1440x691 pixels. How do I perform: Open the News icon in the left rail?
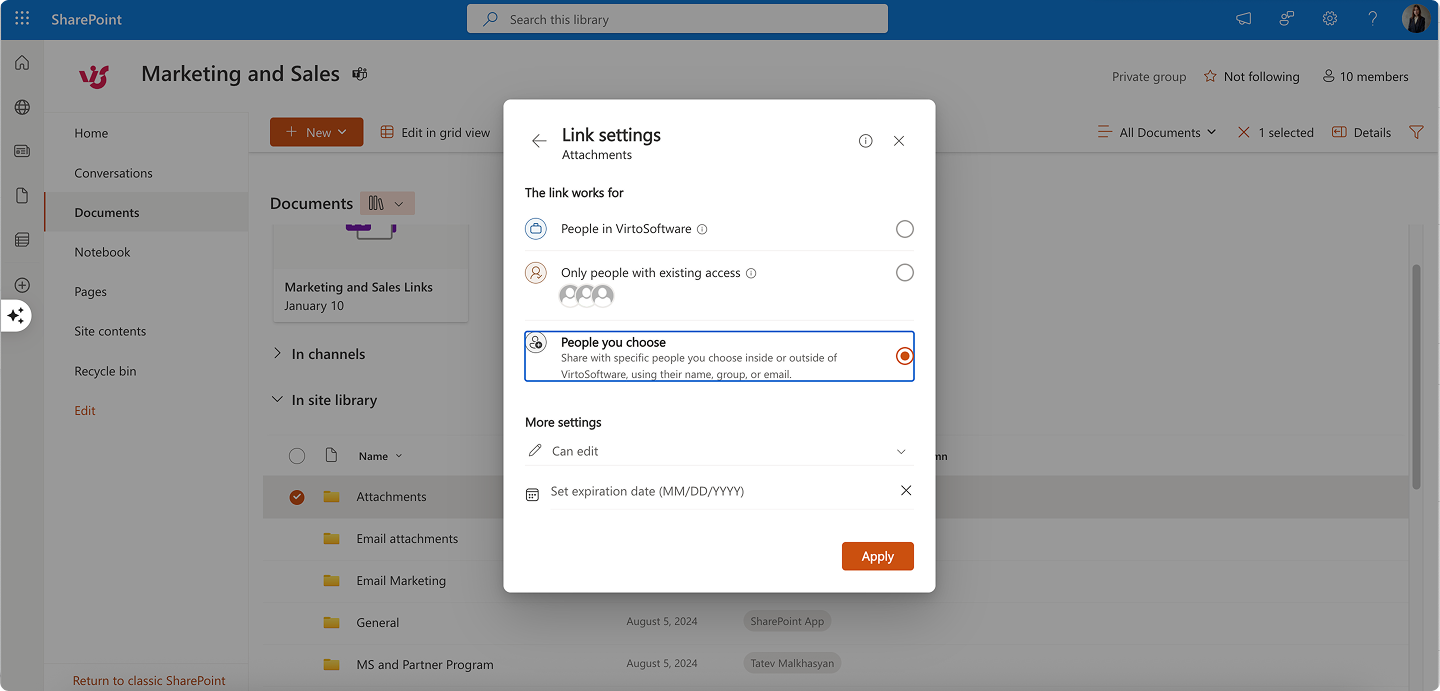(x=21, y=150)
